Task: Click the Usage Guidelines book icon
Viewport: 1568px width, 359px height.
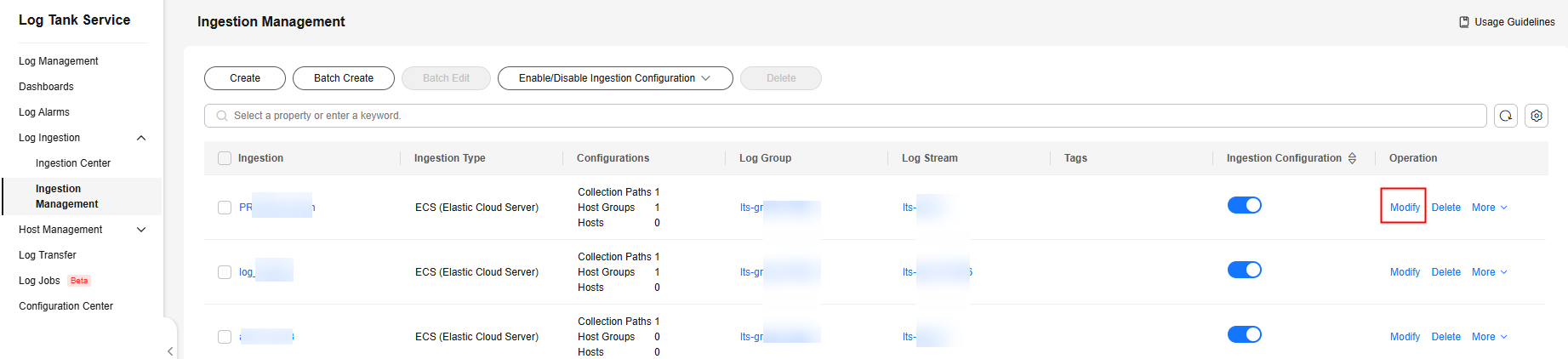Action: (x=1463, y=22)
